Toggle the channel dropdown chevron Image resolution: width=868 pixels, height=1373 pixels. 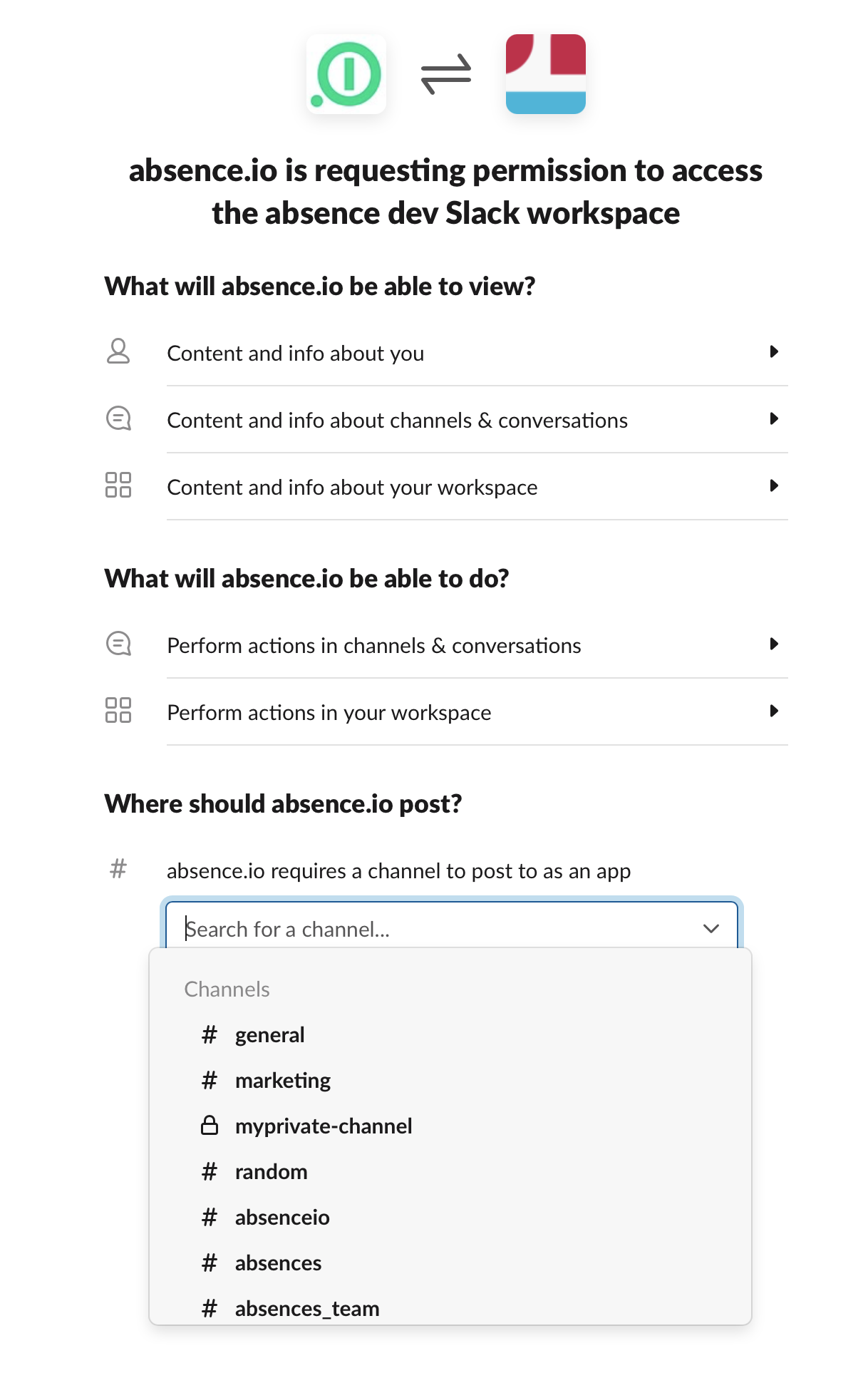point(711,928)
